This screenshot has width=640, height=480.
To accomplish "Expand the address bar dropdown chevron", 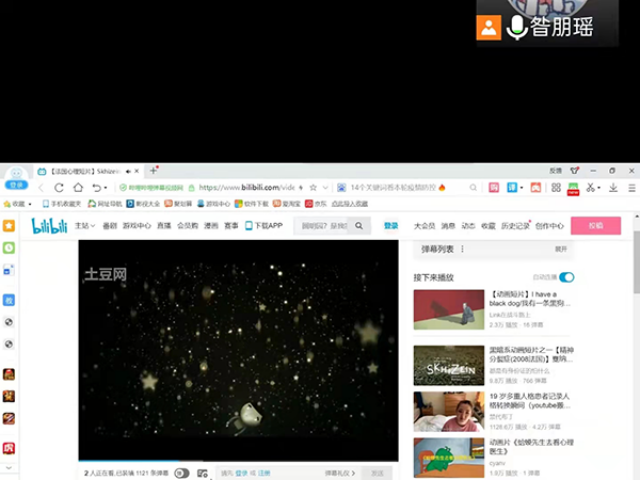I will [325, 188].
